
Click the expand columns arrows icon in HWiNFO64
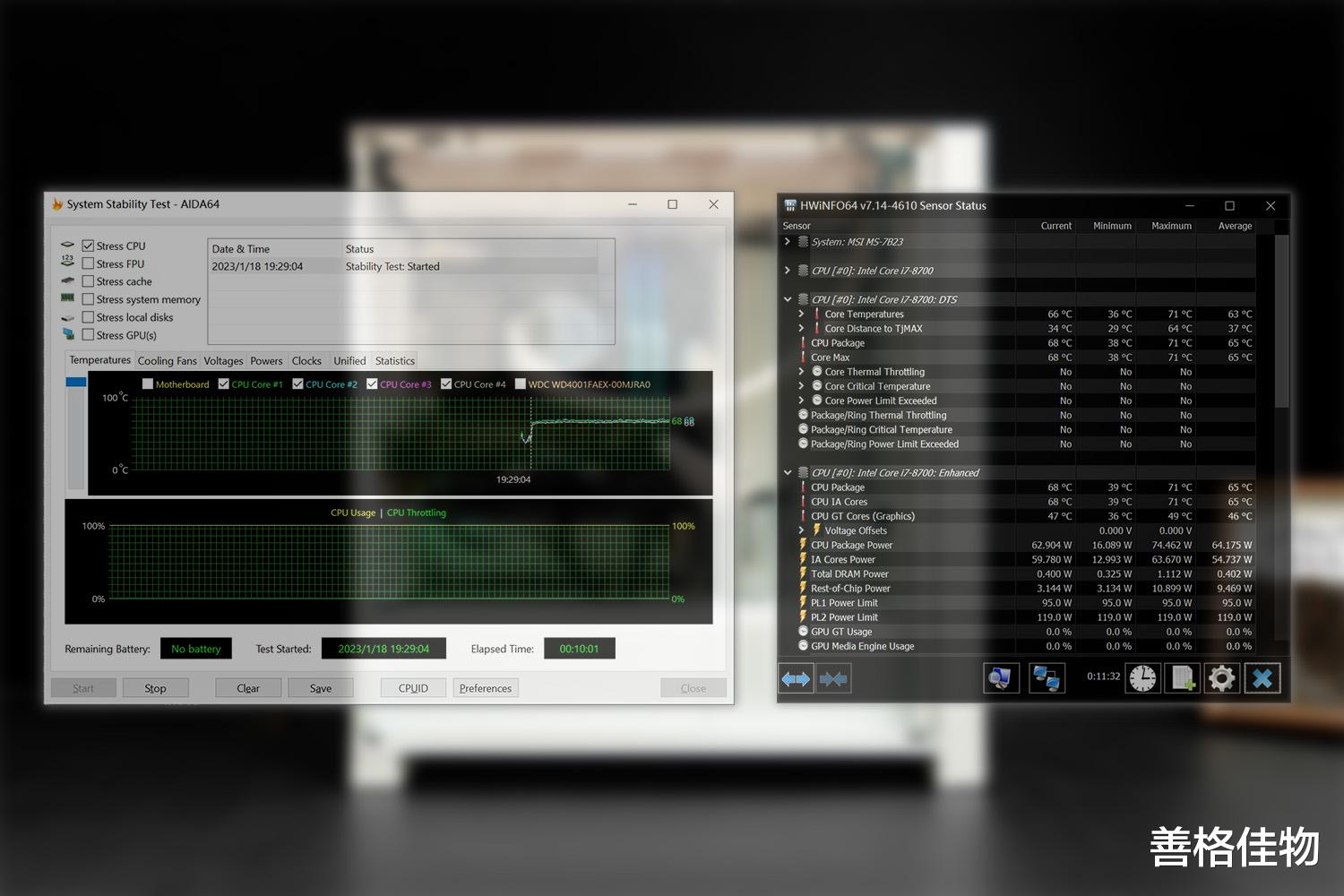pyautogui.click(x=796, y=679)
